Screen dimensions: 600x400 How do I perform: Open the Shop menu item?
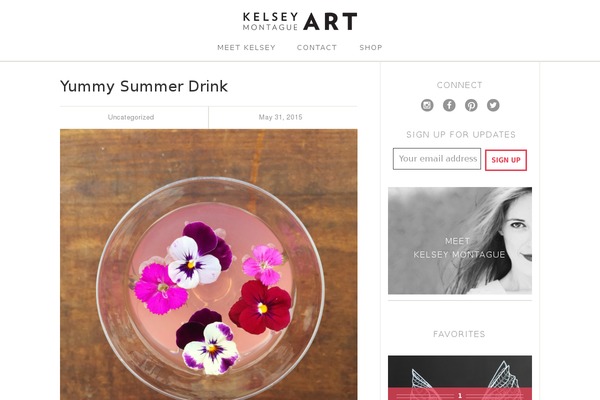point(371,47)
